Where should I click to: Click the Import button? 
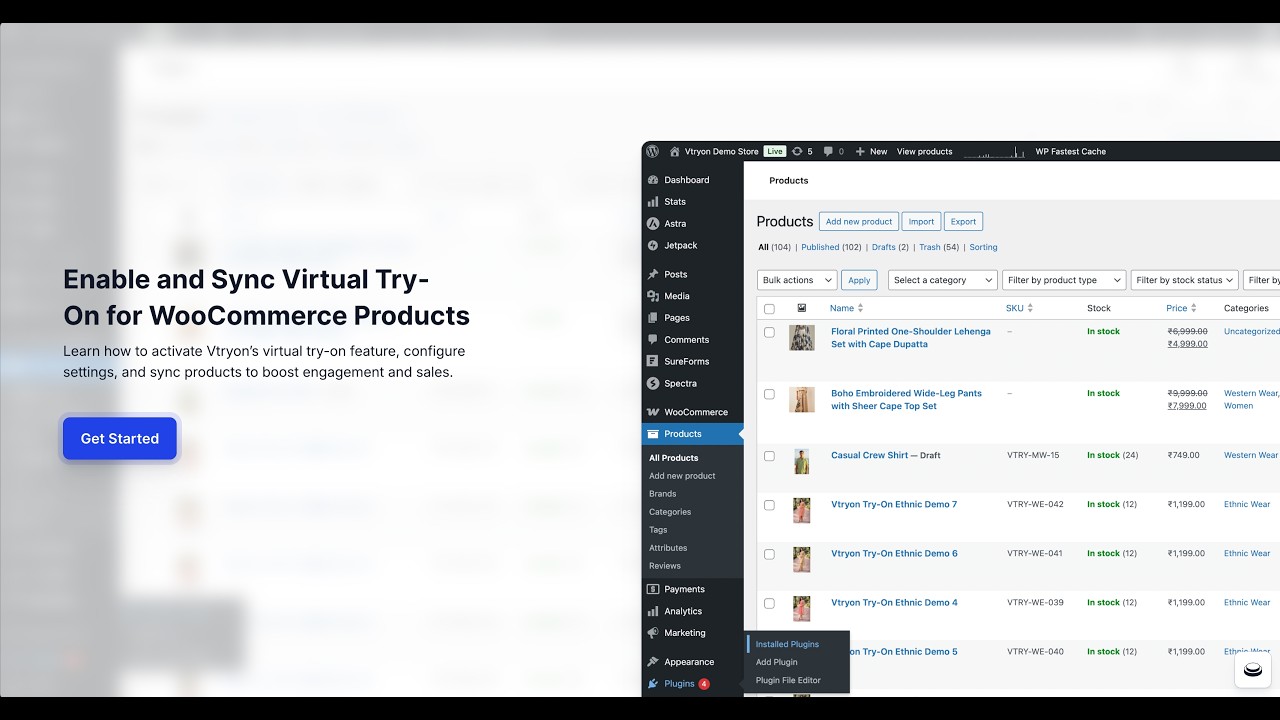[922, 221]
